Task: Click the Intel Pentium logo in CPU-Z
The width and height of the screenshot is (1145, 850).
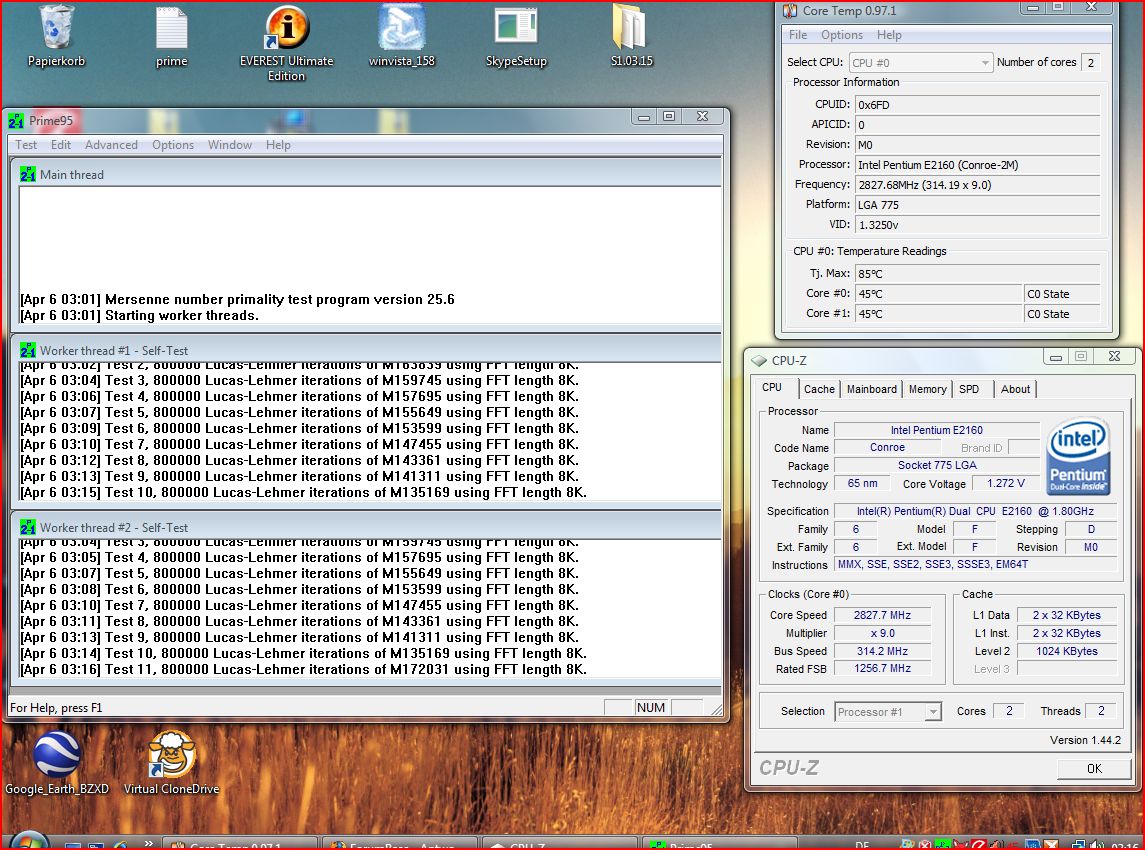Action: (1078, 456)
